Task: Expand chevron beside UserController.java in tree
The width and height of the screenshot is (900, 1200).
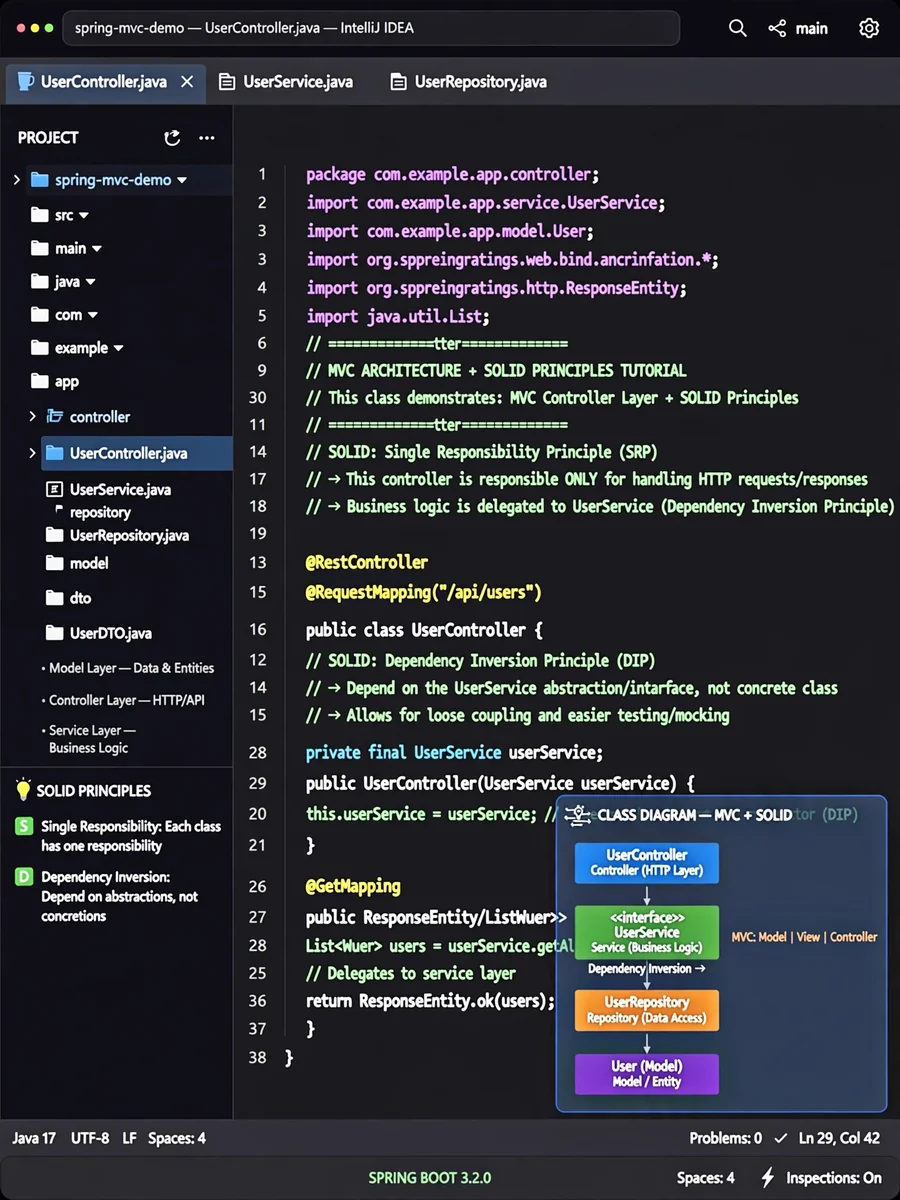Action: click(x=32, y=453)
